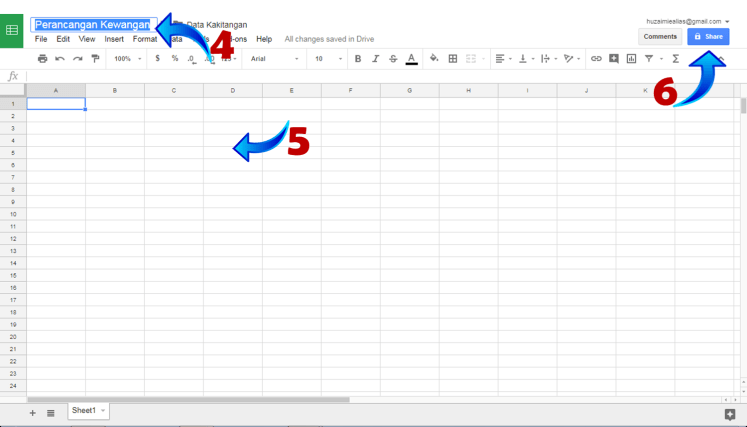Open the Arial font dropdown

coord(274,59)
